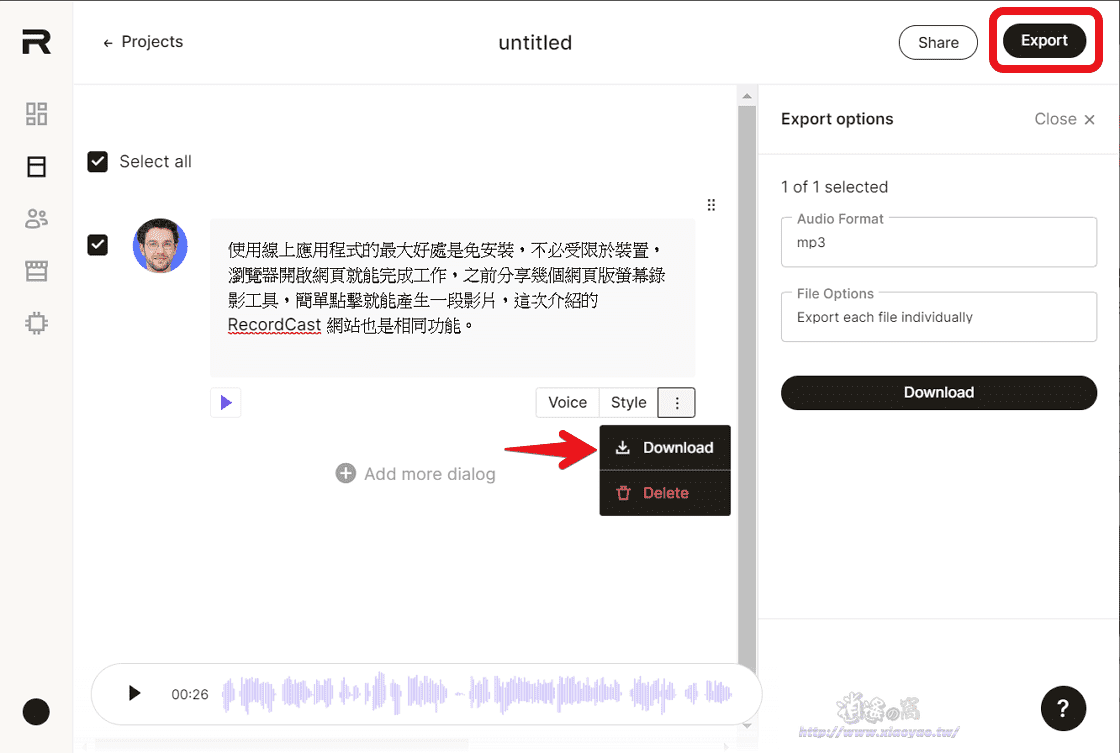Open the API chip icon in sidebar
This screenshot has width=1120, height=753.
[x=36, y=323]
